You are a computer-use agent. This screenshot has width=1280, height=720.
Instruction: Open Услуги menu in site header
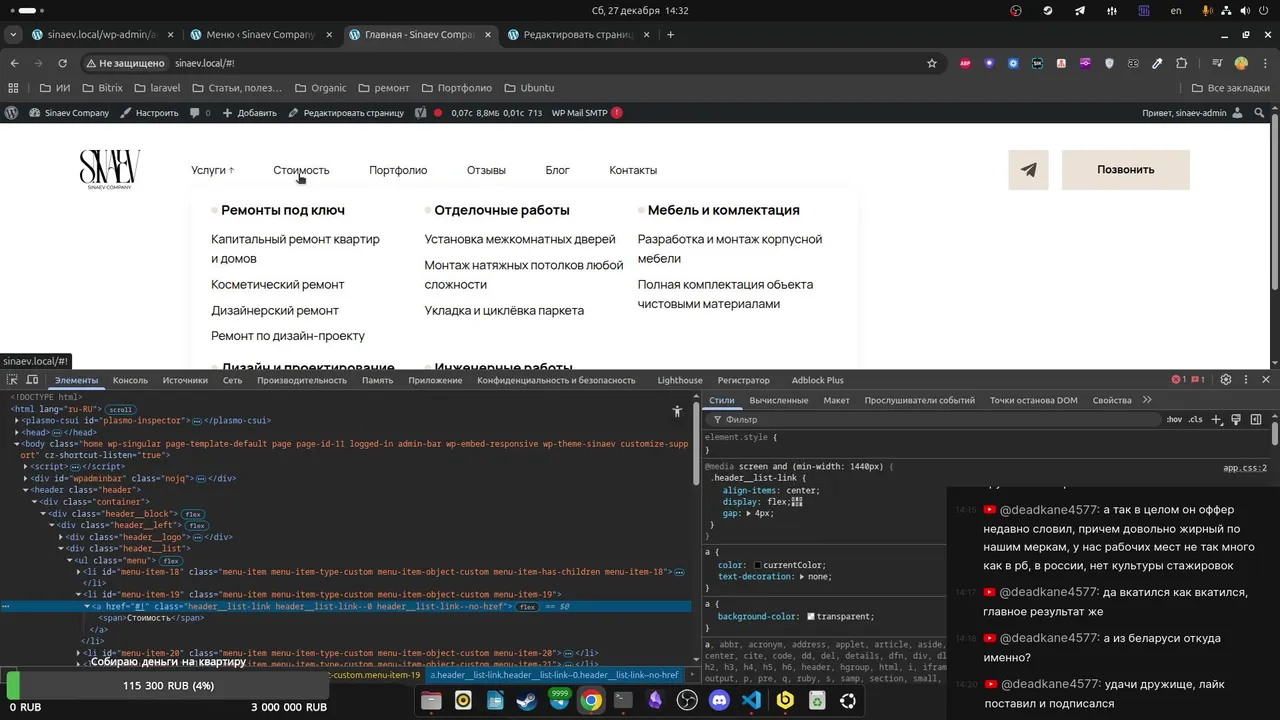(x=212, y=170)
